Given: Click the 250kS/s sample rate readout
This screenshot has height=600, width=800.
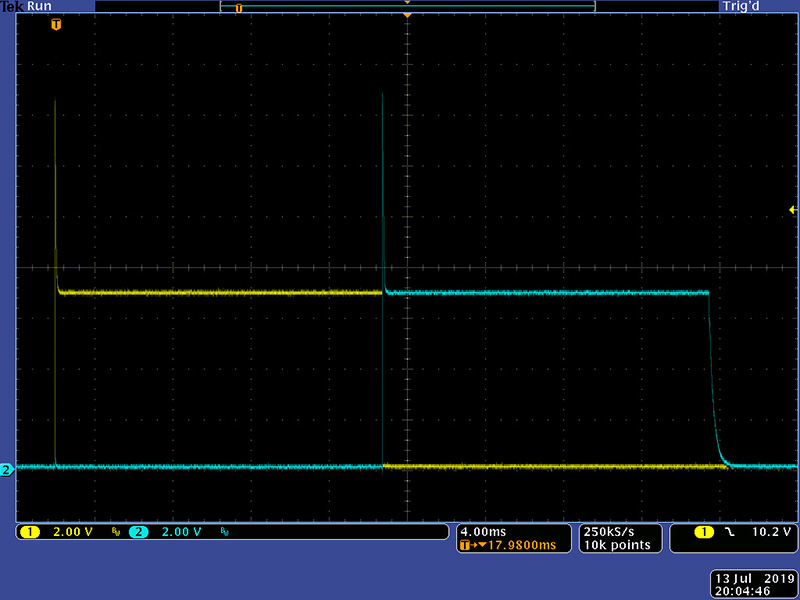Looking at the screenshot, I should pyautogui.click(x=609, y=532).
